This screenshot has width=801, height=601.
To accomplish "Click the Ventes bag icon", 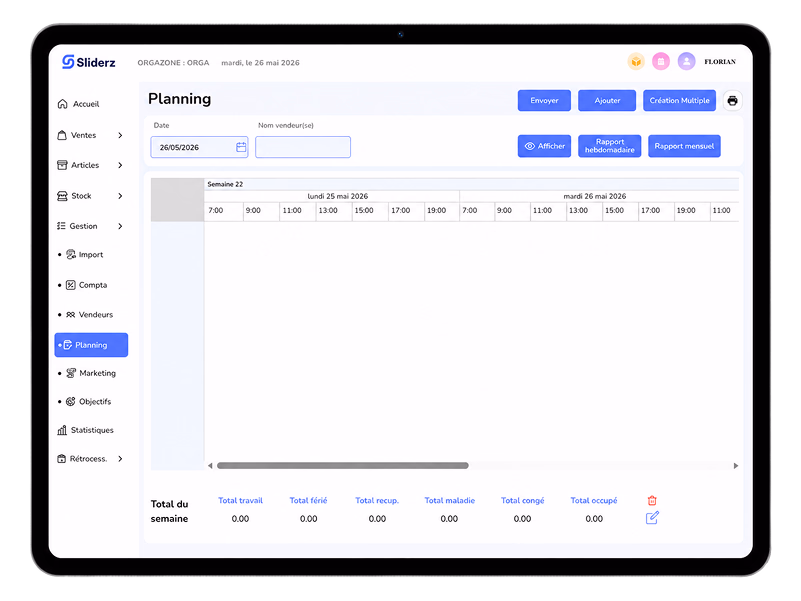I will tap(62, 135).
